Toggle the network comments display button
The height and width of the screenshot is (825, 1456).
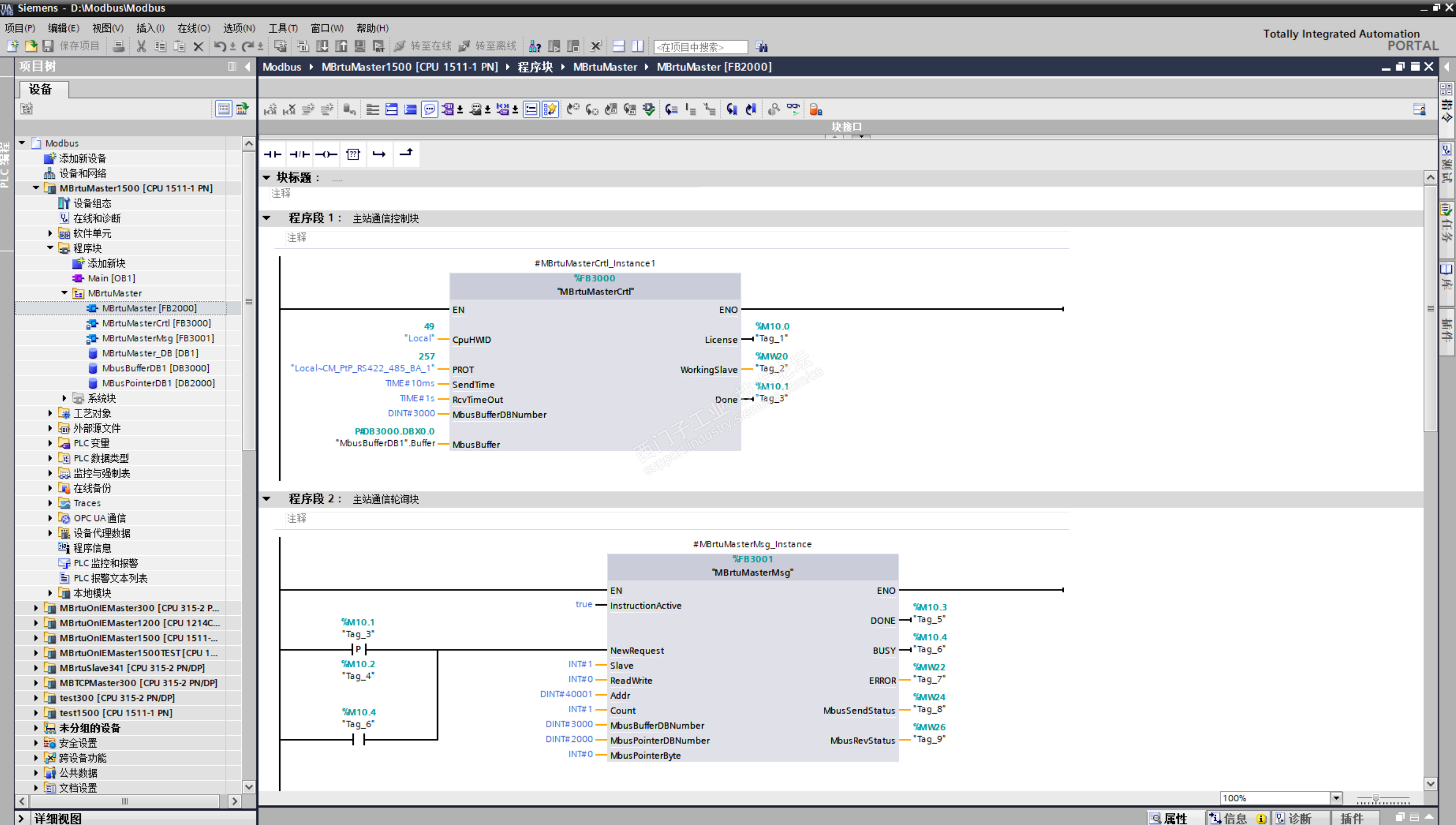pyautogui.click(x=430, y=109)
